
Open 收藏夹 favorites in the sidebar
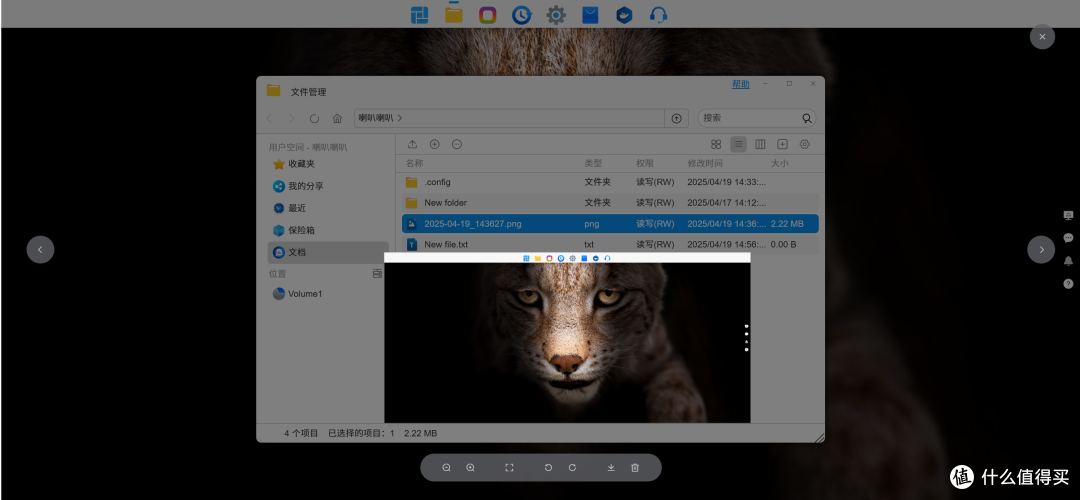[x=328, y=164]
